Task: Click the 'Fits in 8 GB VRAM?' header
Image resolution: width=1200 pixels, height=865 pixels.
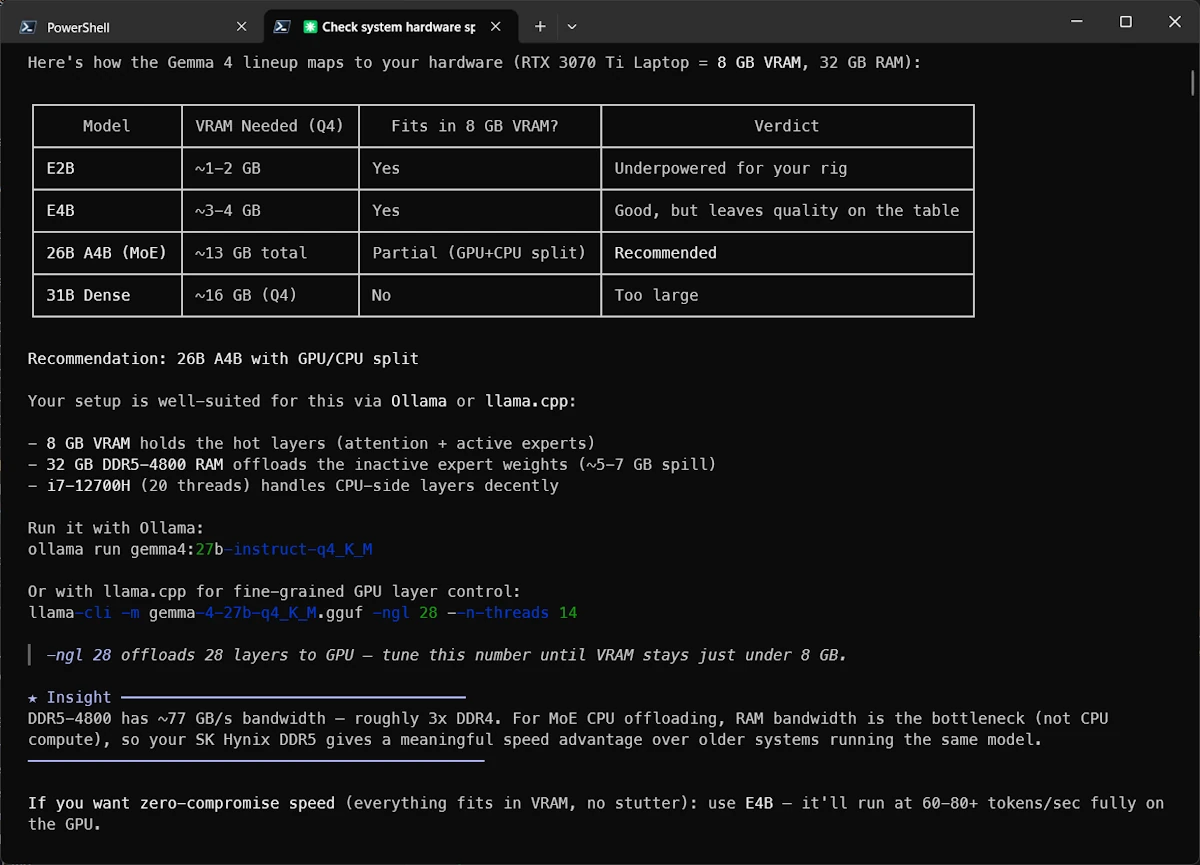Action: point(480,126)
